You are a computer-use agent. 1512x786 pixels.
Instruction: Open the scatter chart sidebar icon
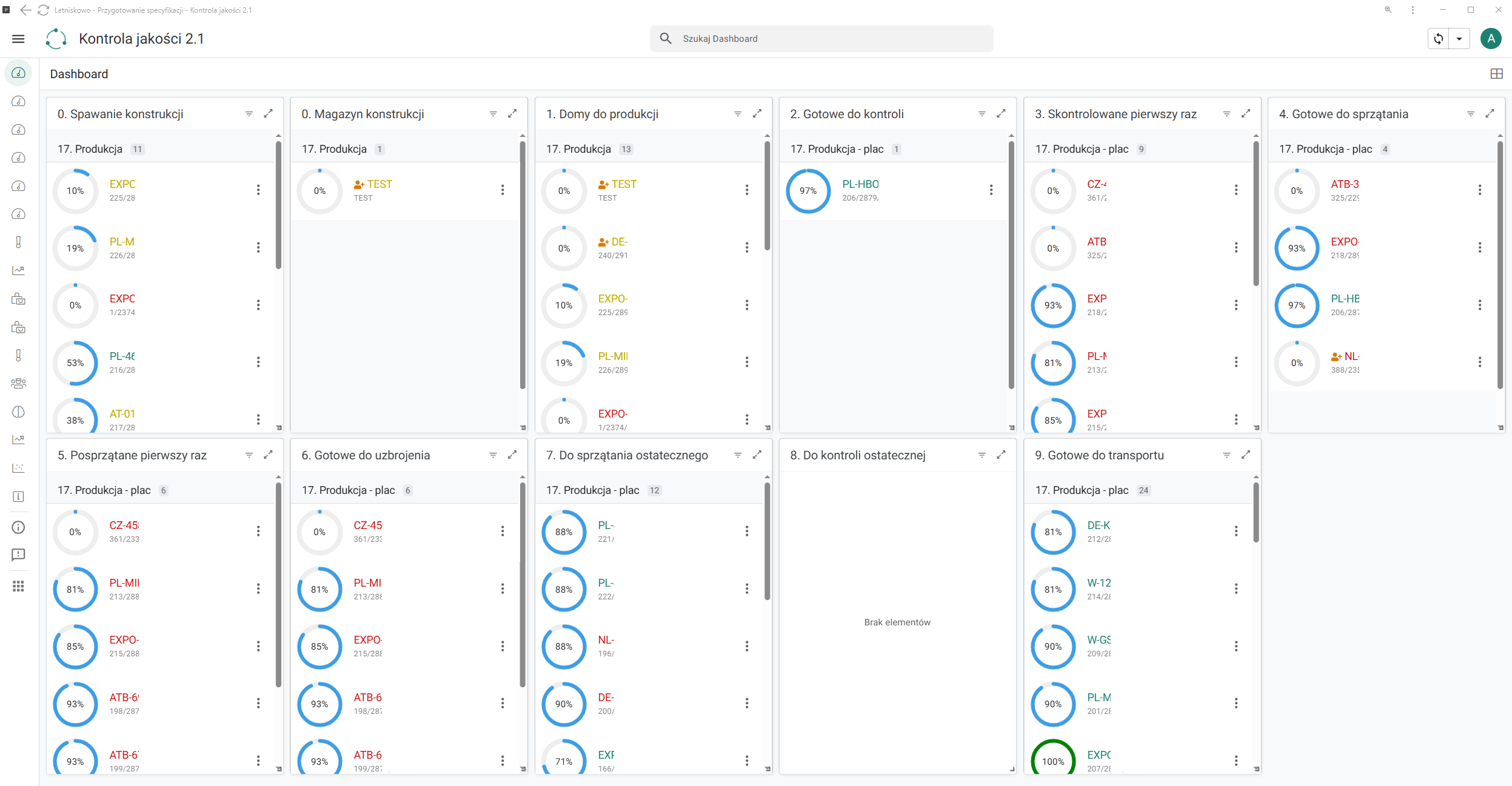18,468
